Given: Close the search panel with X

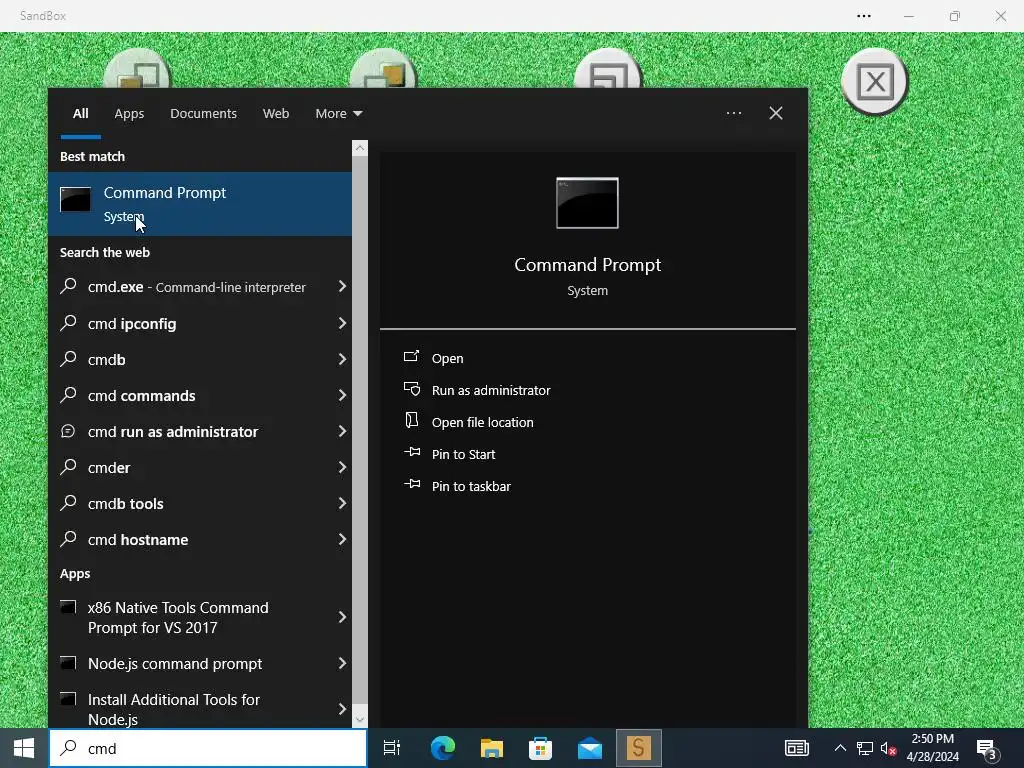Looking at the screenshot, I should coord(776,113).
